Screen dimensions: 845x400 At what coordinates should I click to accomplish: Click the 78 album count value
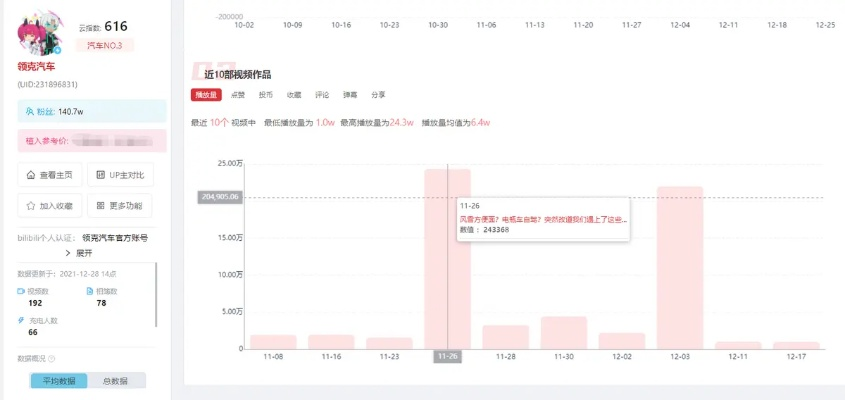pos(101,303)
